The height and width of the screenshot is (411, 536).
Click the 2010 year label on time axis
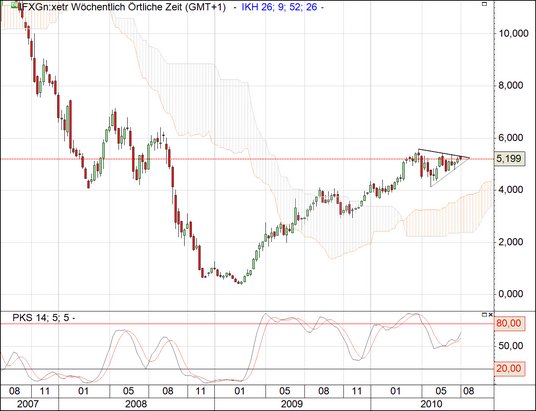tap(431, 404)
